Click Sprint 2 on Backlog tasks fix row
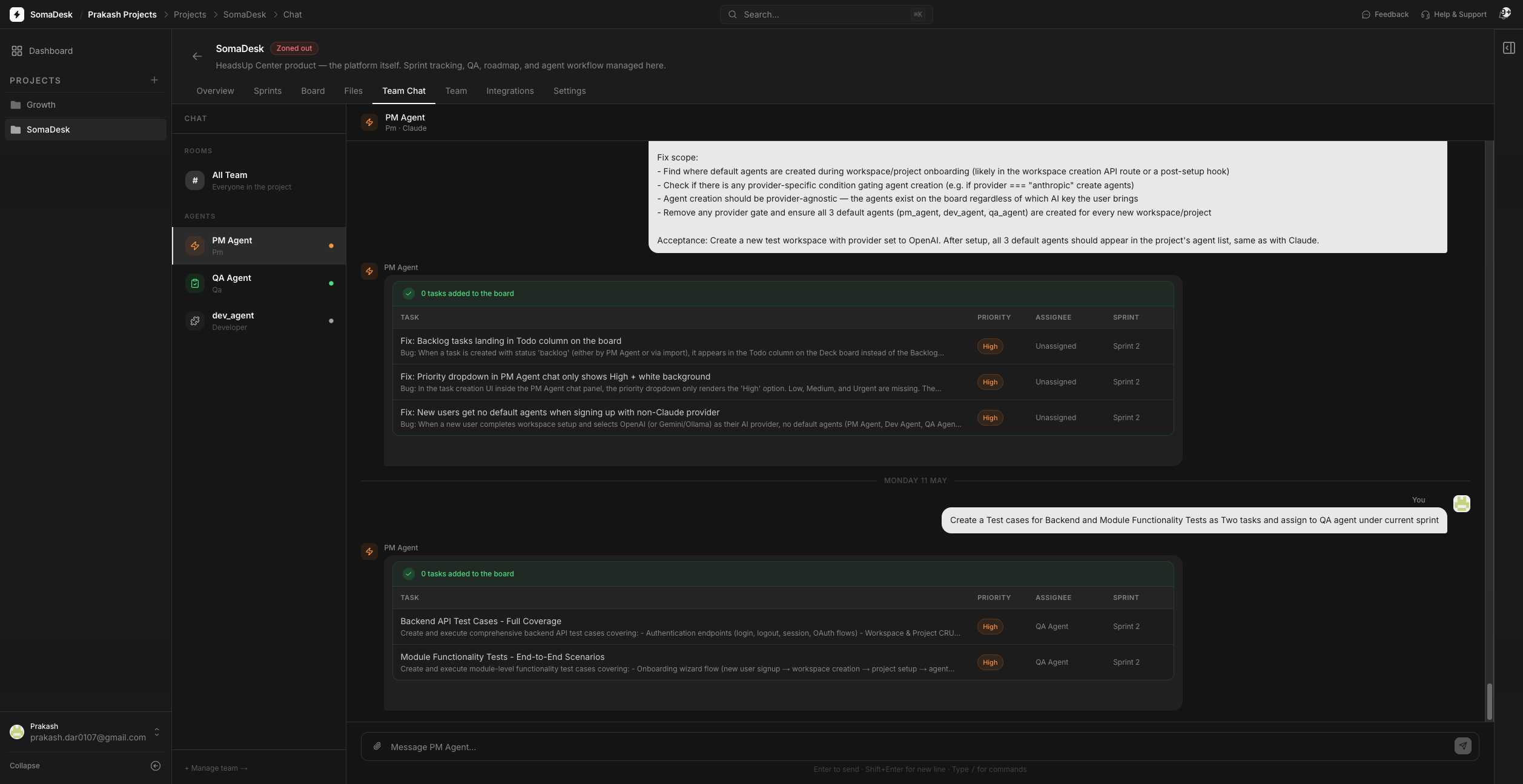Viewport: 1523px width, 784px height. [1126, 346]
